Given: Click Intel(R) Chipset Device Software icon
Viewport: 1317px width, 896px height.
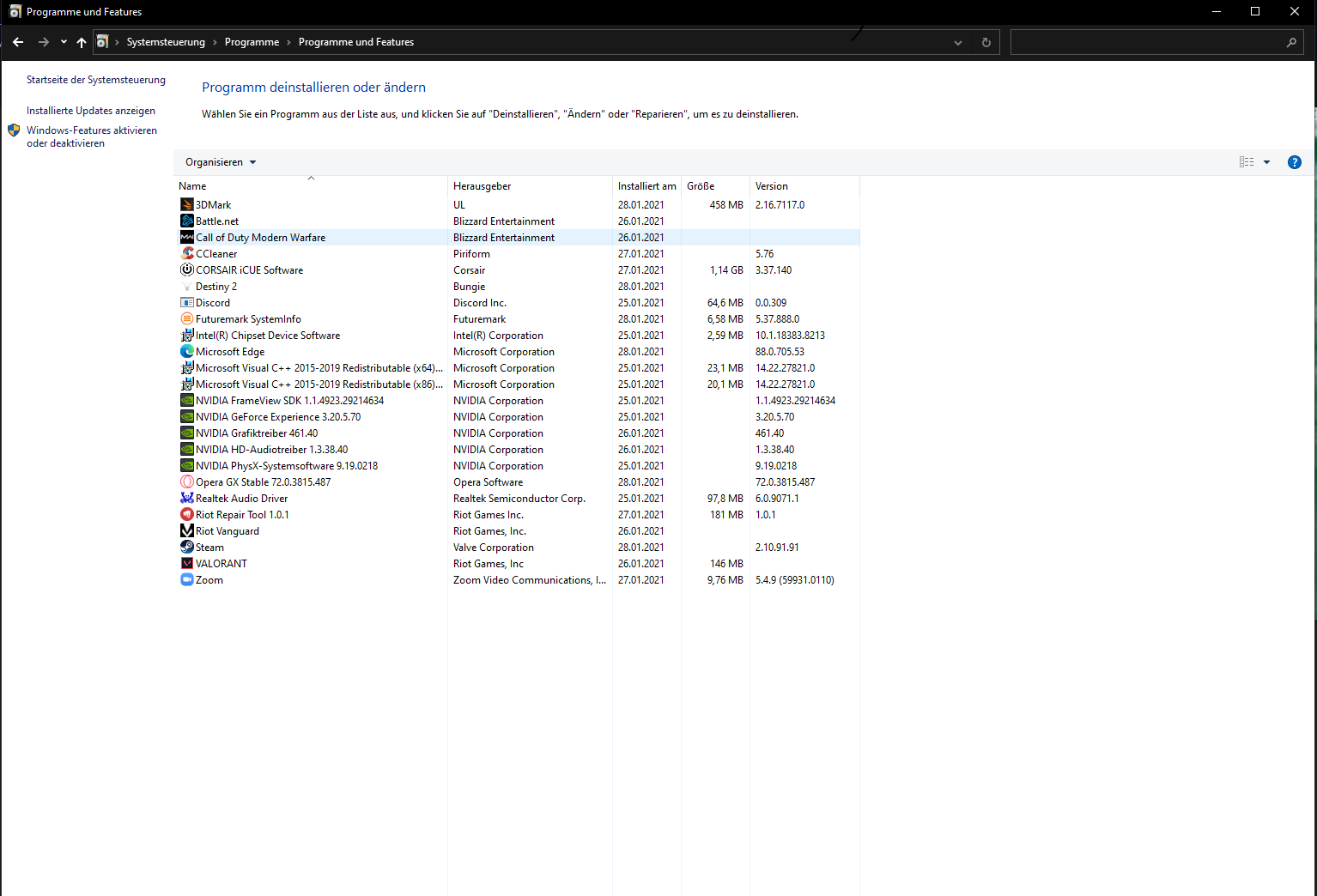Looking at the screenshot, I should pos(186,335).
